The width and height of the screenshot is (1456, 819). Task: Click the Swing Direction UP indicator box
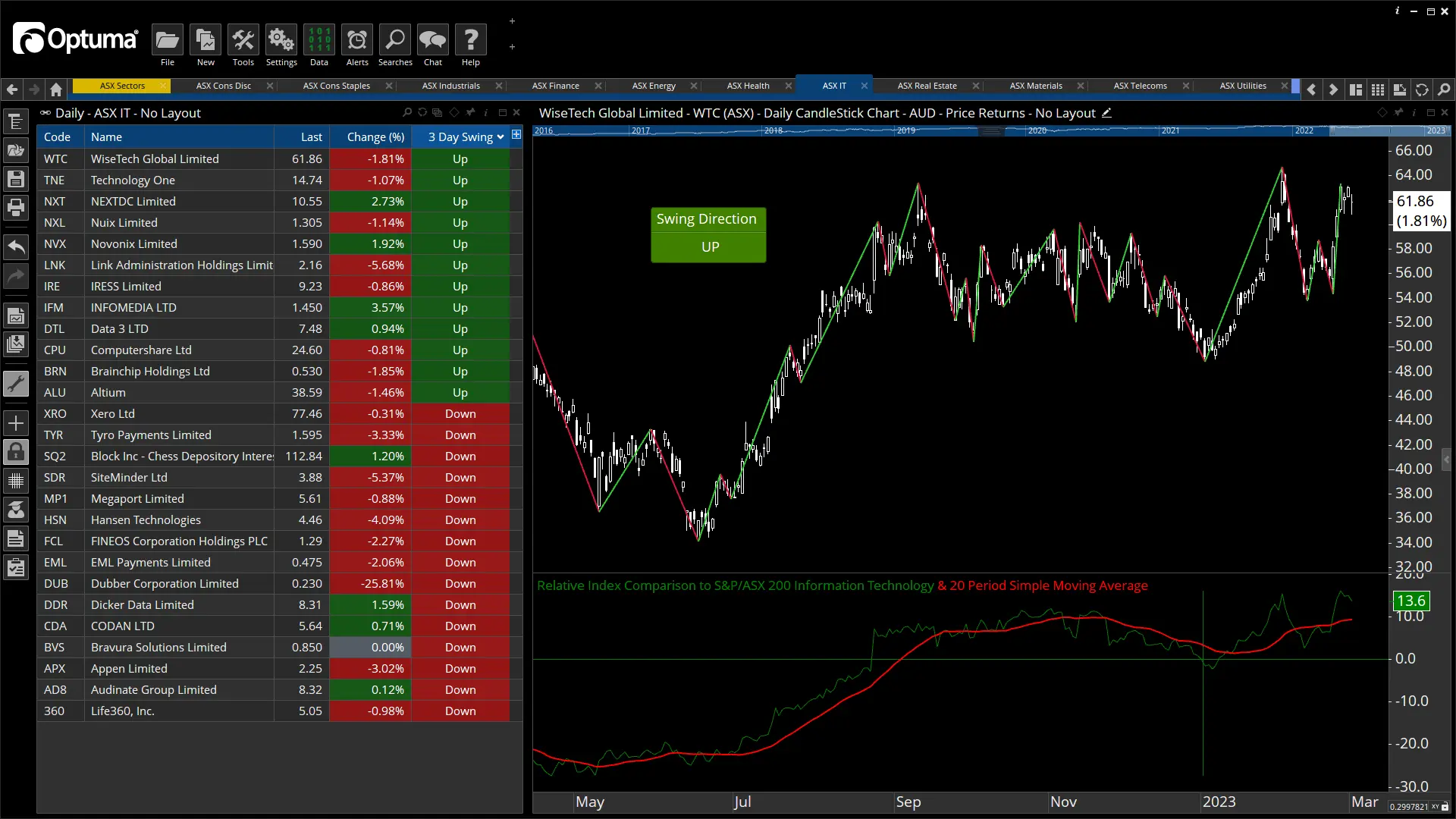pos(708,234)
